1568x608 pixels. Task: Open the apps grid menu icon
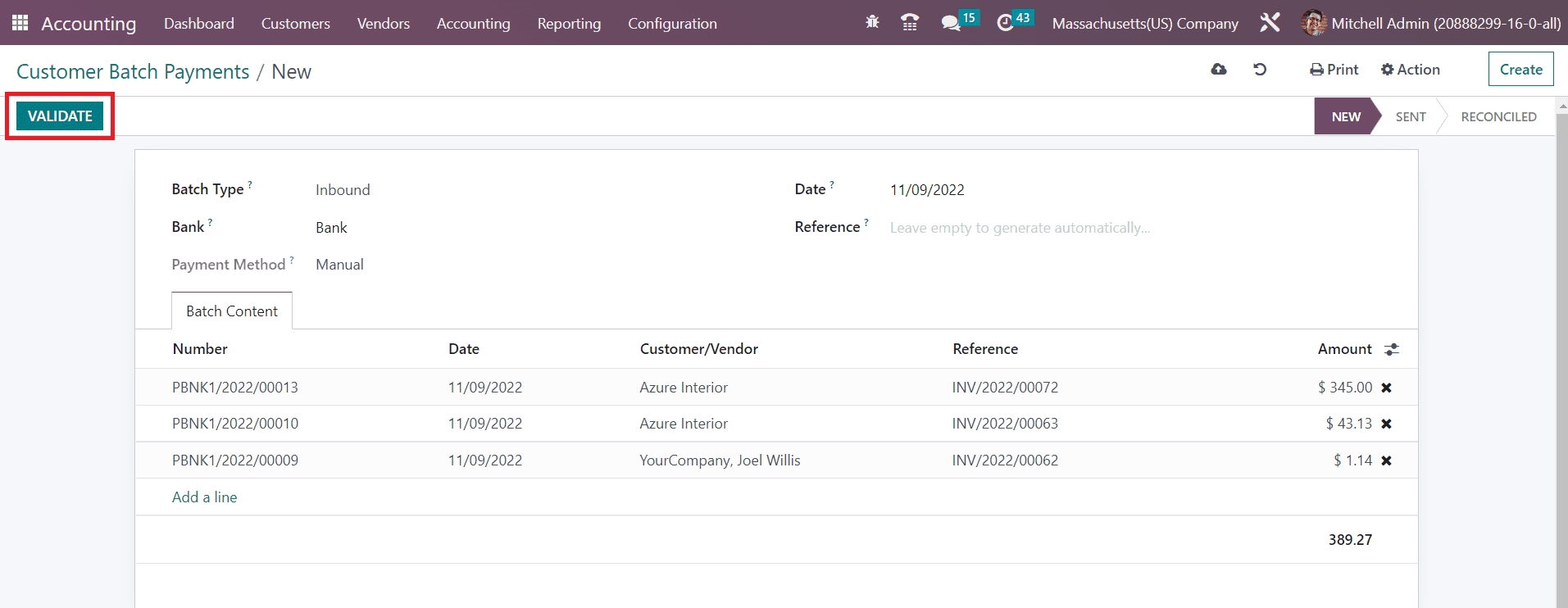(x=20, y=23)
